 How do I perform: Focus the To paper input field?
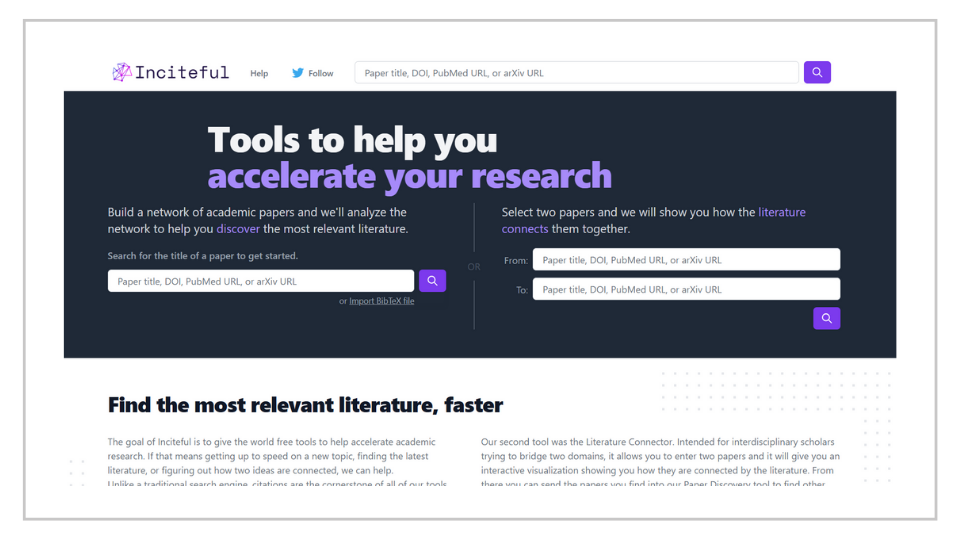(x=686, y=289)
